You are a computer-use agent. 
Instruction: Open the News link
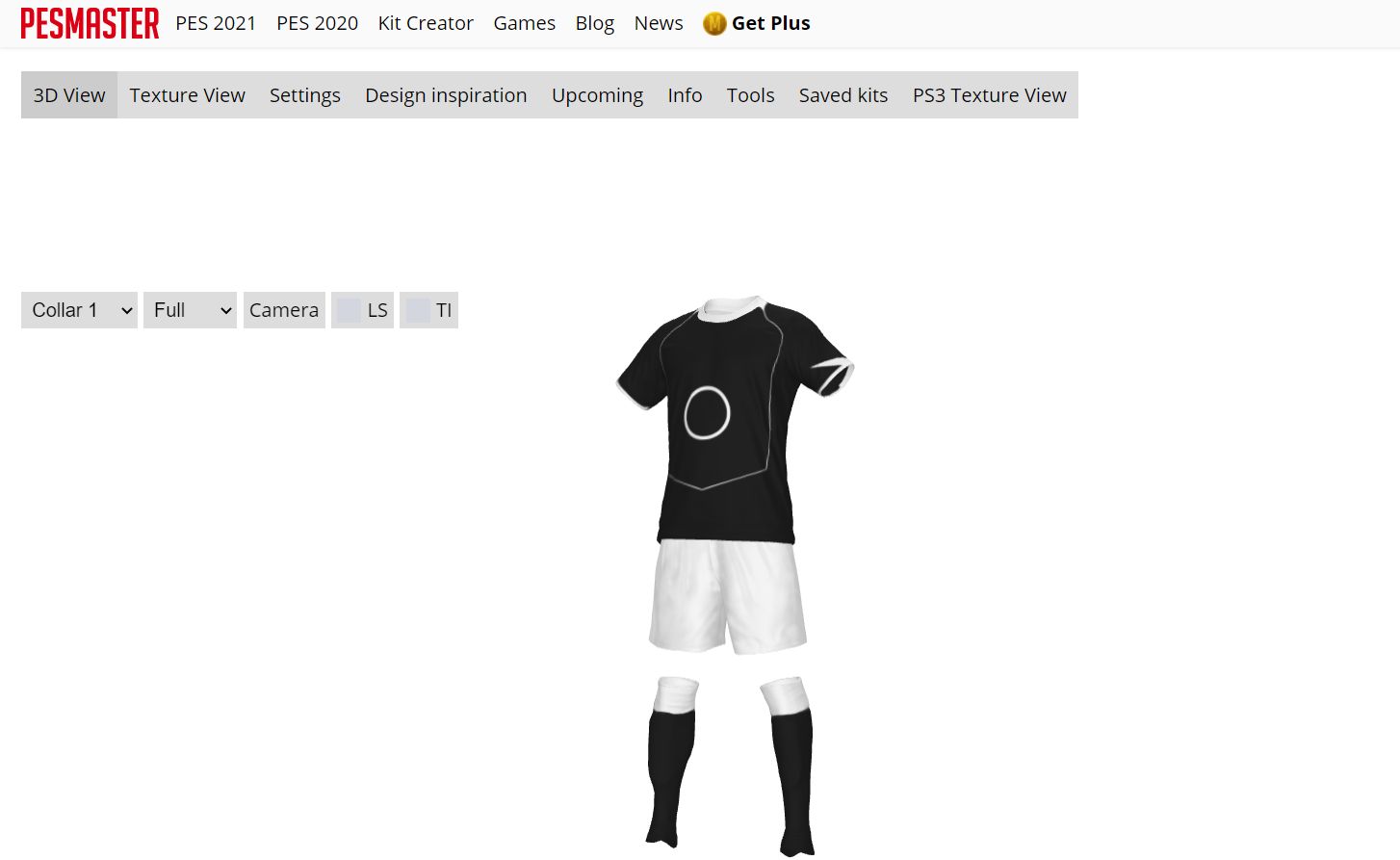point(659,23)
